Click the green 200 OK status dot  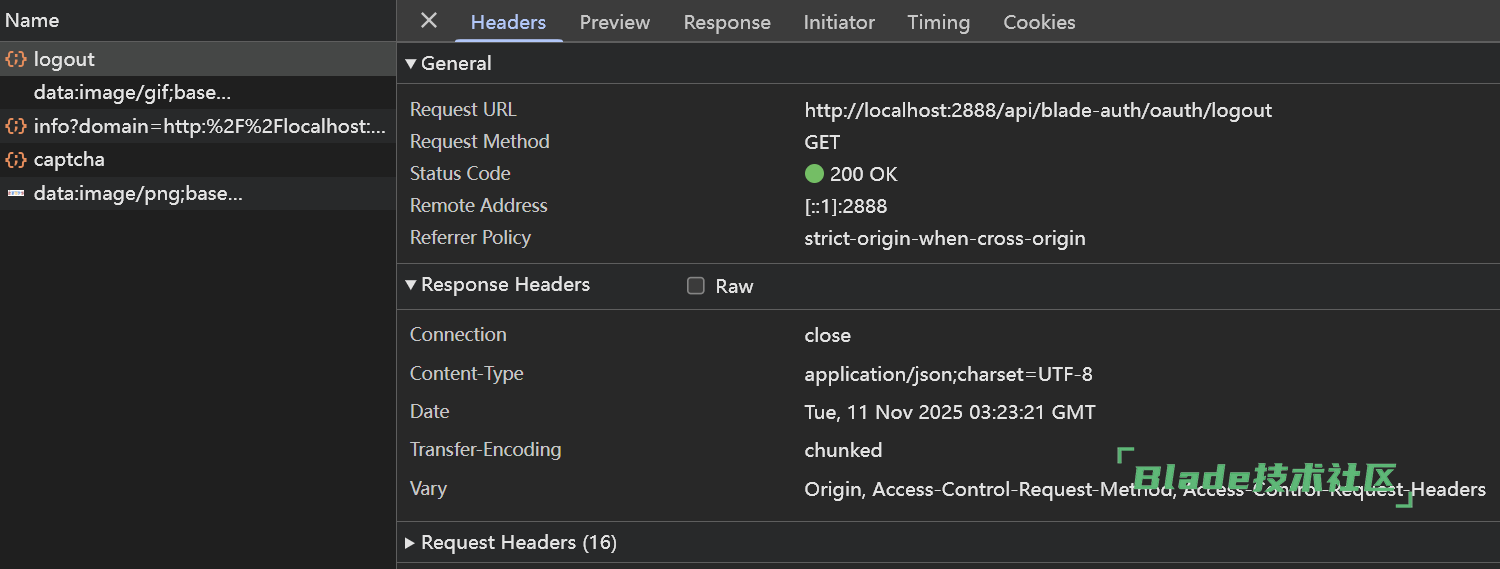pos(814,174)
